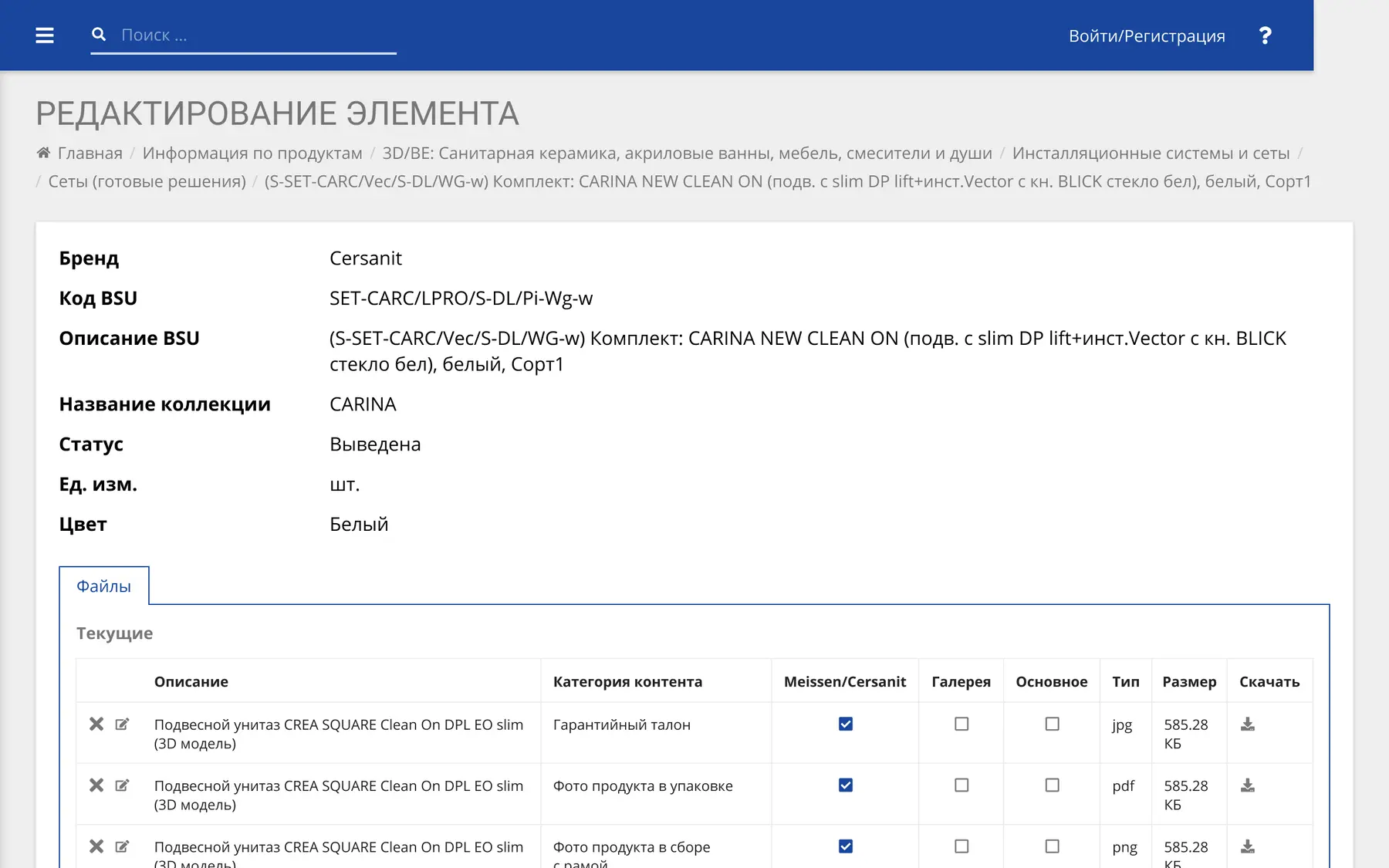Edit the Гарантийный талон file row
Image resolution: width=1389 pixels, height=868 pixels.
coord(122,724)
